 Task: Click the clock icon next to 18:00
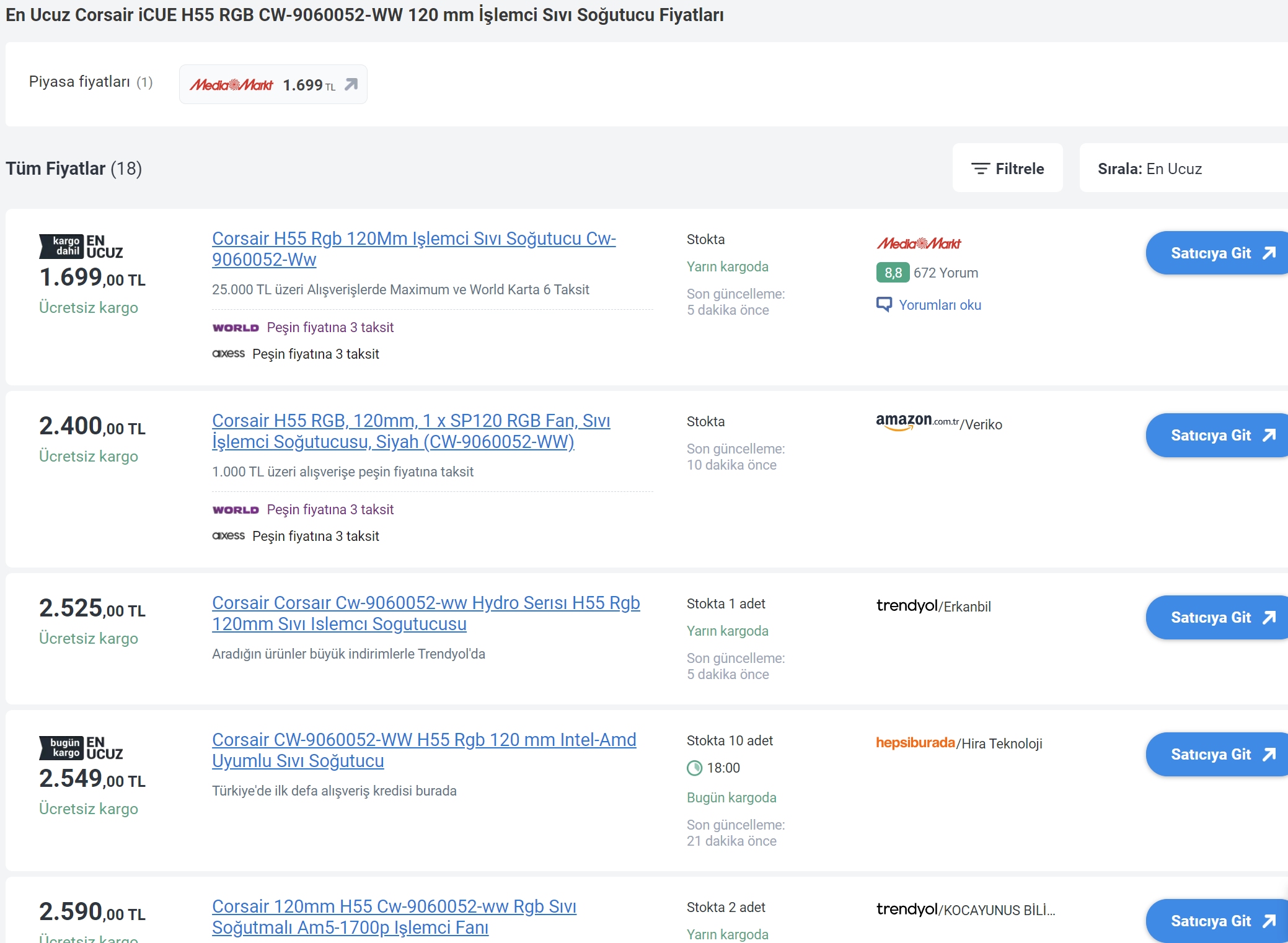tap(694, 768)
